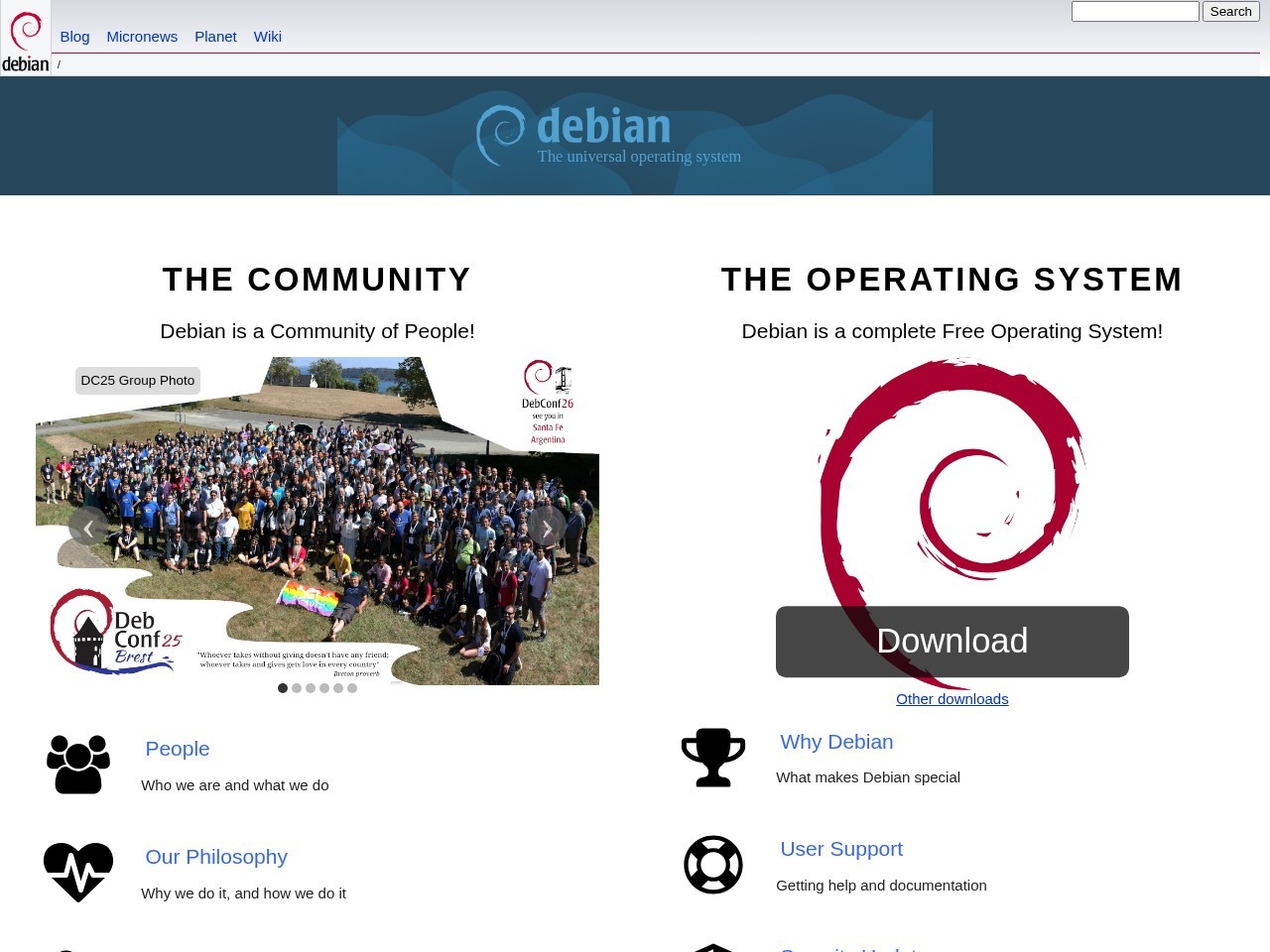Open the Wiki link
This screenshot has height=952, width=1270.
tap(268, 37)
